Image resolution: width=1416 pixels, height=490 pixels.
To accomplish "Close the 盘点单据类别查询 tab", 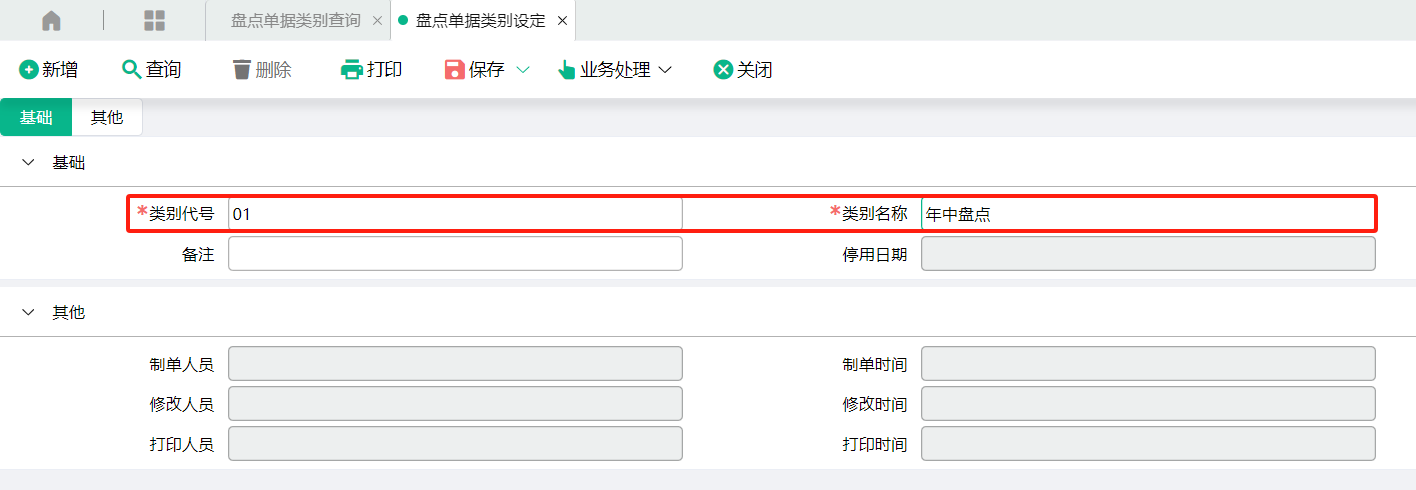I will tap(376, 21).
